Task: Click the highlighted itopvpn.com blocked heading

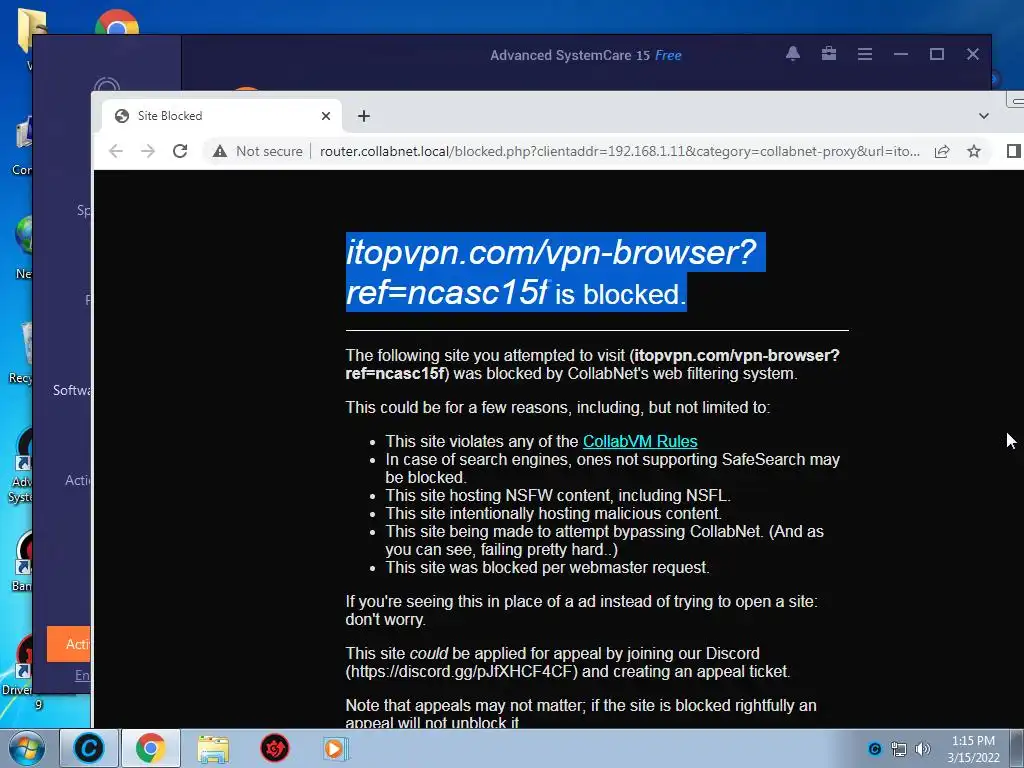Action: [x=555, y=272]
